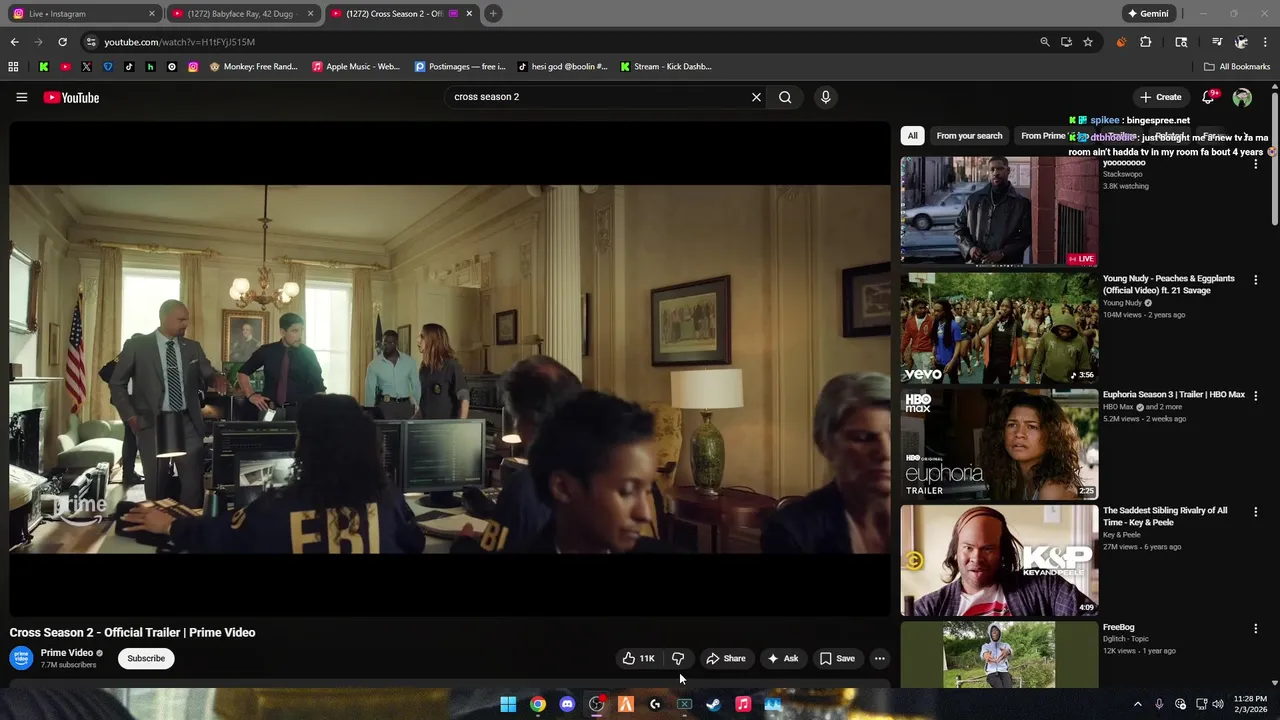The image size is (1280, 720).
Task: Open zoom magnifier icon in address bar
Action: click(1045, 42)
